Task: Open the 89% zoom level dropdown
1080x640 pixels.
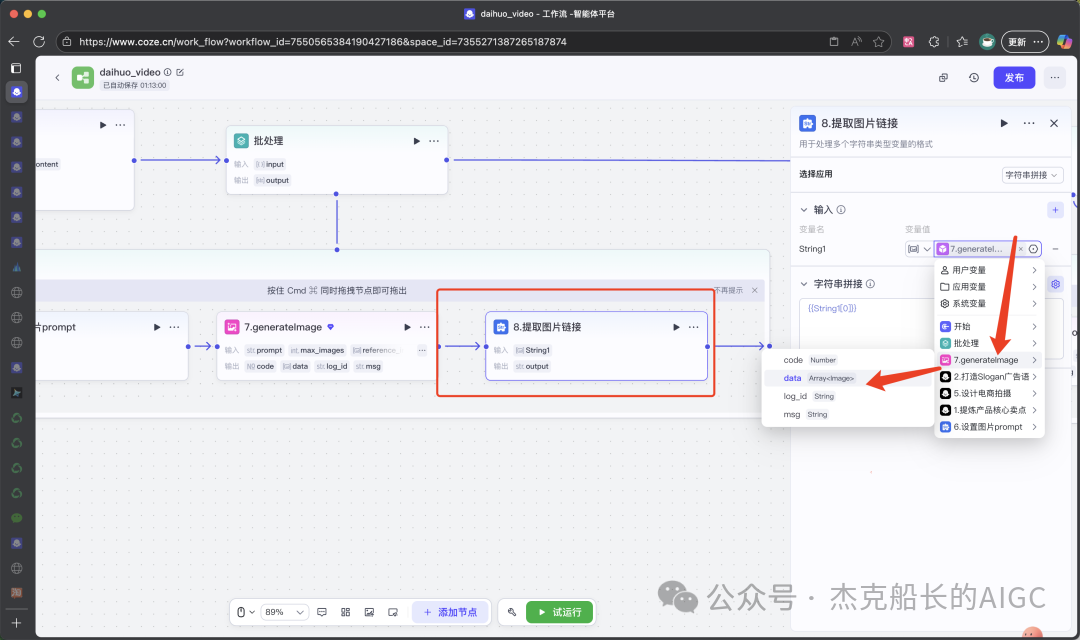Action: (x=284, y=612)
